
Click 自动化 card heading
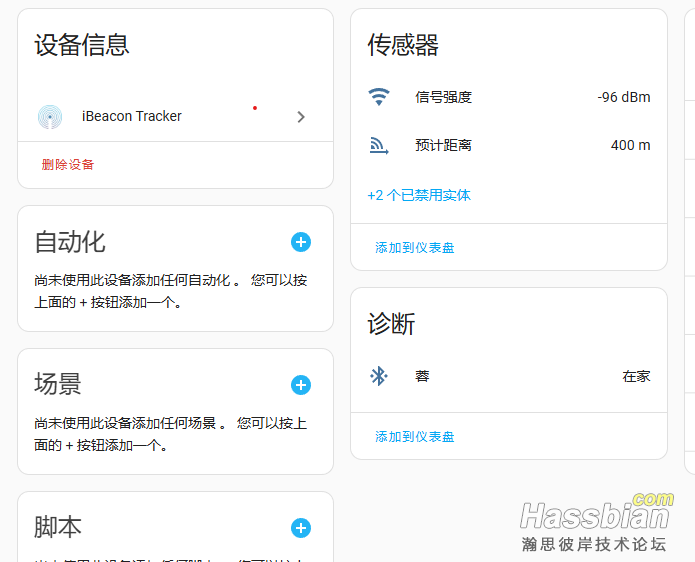[70, 242]
